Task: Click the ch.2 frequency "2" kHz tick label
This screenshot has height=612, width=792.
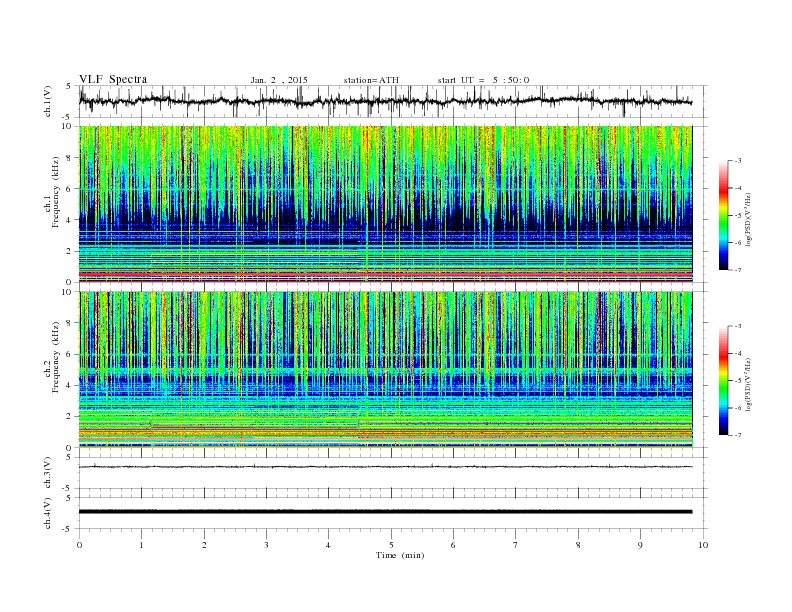Action: (x=69, y=417)
